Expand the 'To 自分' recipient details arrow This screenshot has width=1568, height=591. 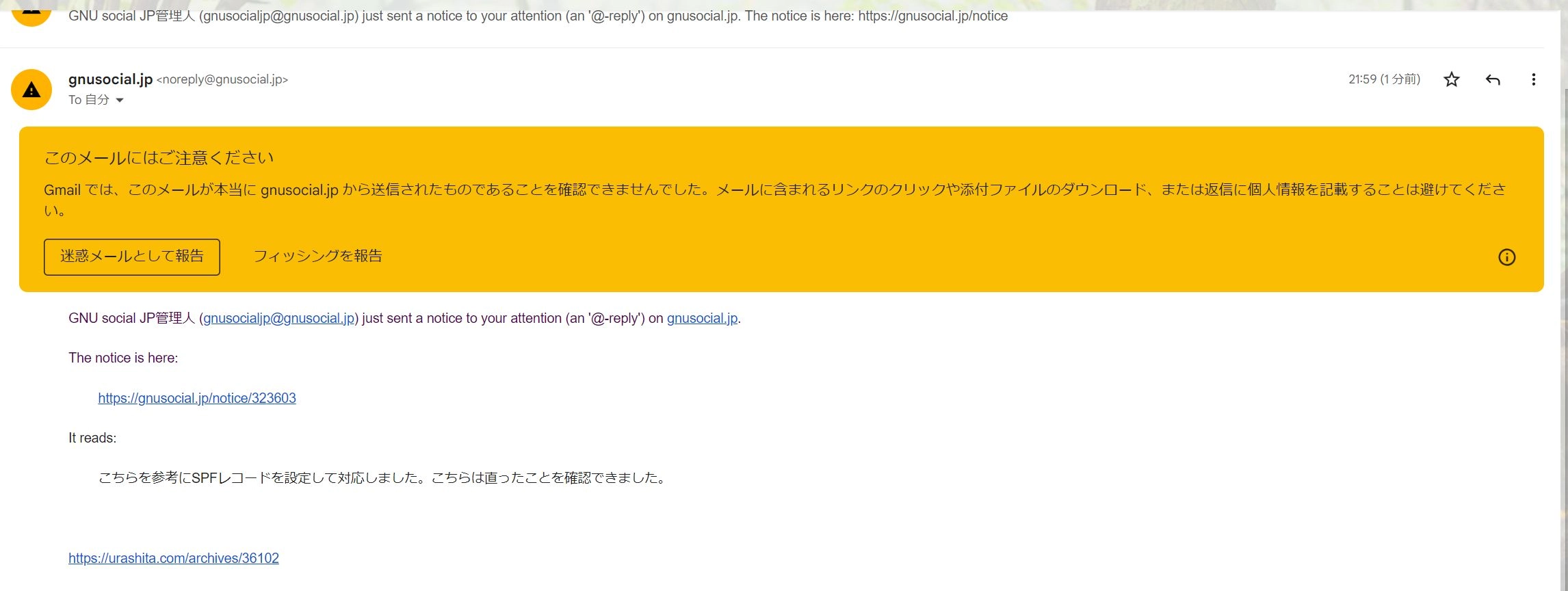pos(120,101)
